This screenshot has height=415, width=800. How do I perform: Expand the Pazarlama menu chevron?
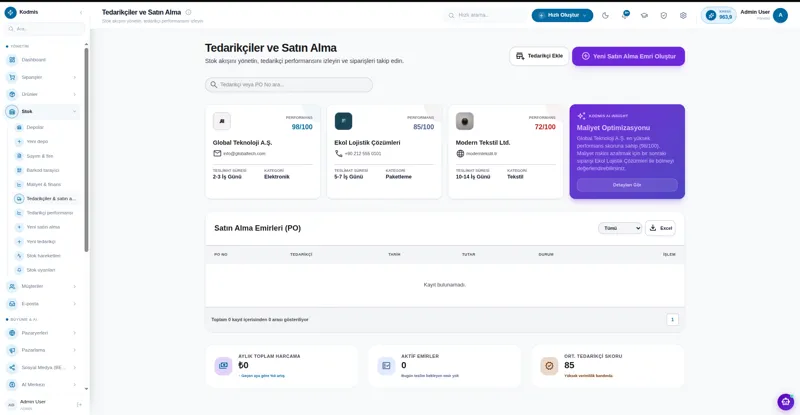(x=74, y=350)
